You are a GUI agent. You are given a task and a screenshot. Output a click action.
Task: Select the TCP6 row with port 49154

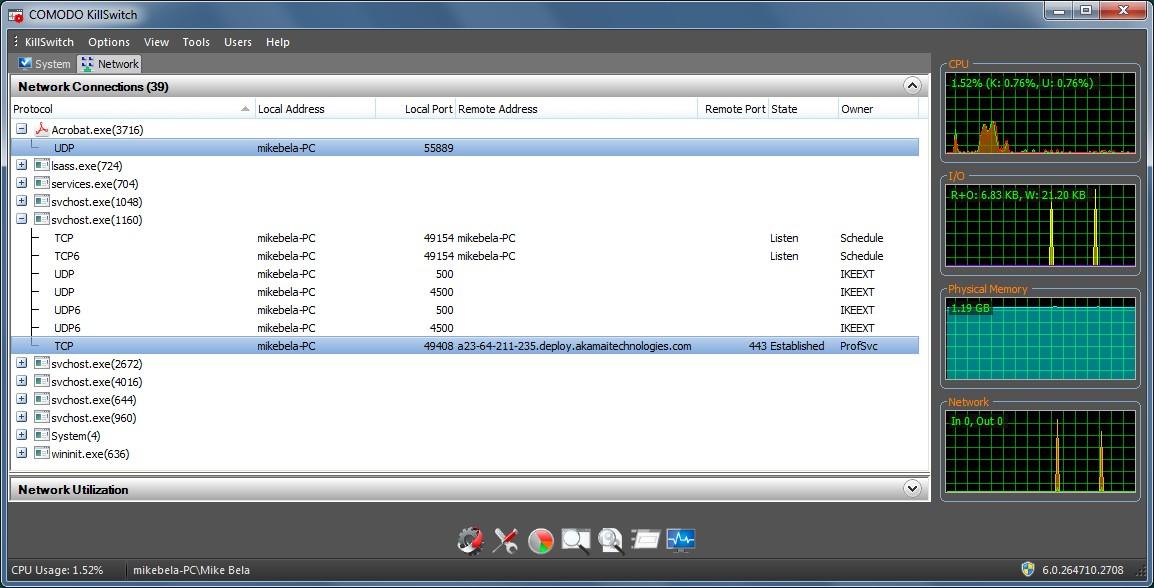point(464,256)
